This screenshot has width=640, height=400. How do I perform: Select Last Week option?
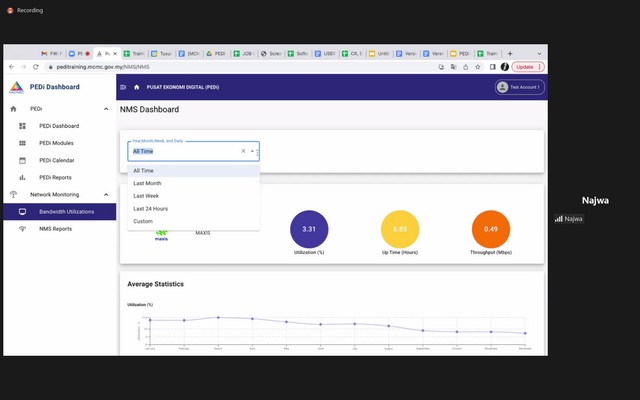pyautogui.click(x=146, y=196)
